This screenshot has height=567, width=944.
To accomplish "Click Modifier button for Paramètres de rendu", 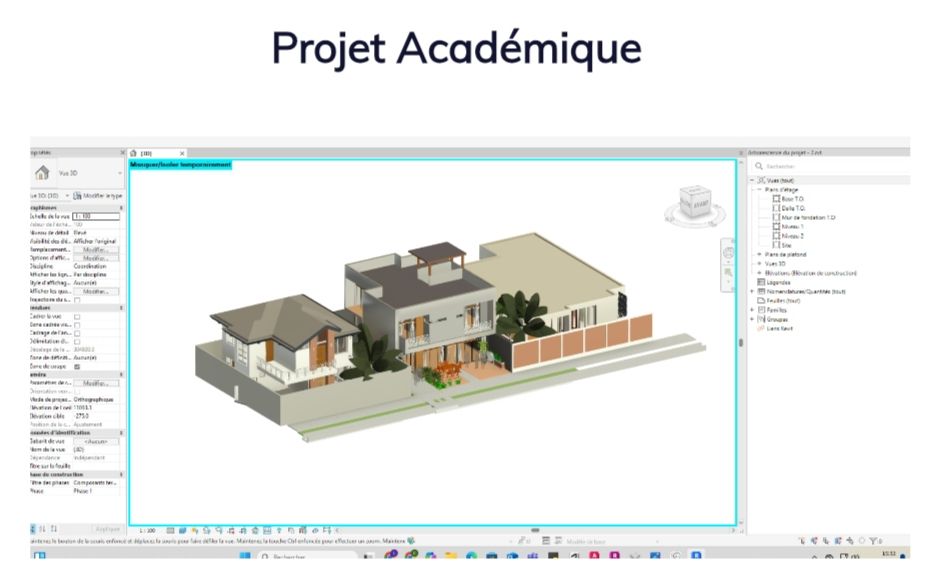I will coord(96,383).
